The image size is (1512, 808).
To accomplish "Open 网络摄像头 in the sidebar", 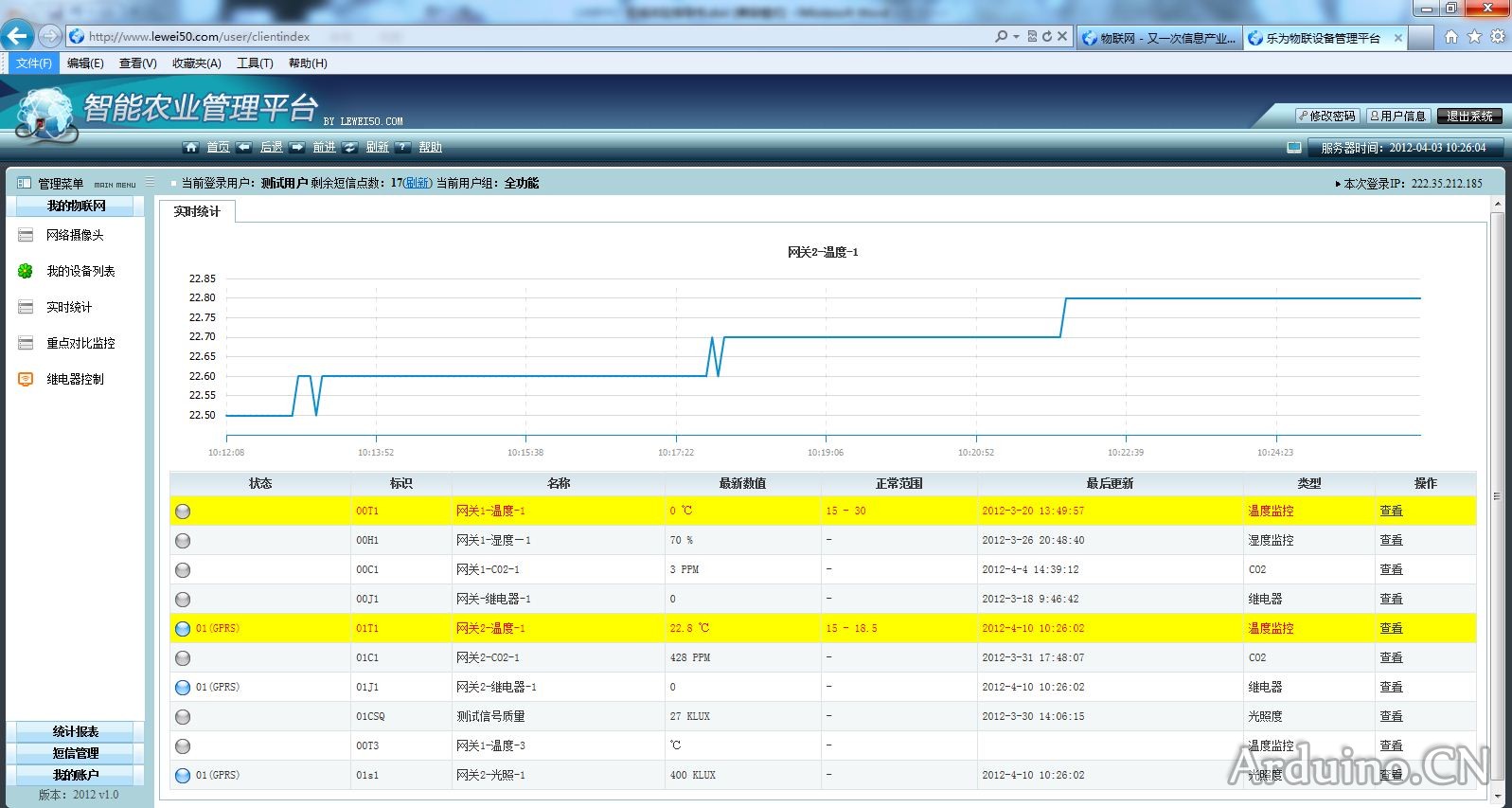I will point(75,235).
